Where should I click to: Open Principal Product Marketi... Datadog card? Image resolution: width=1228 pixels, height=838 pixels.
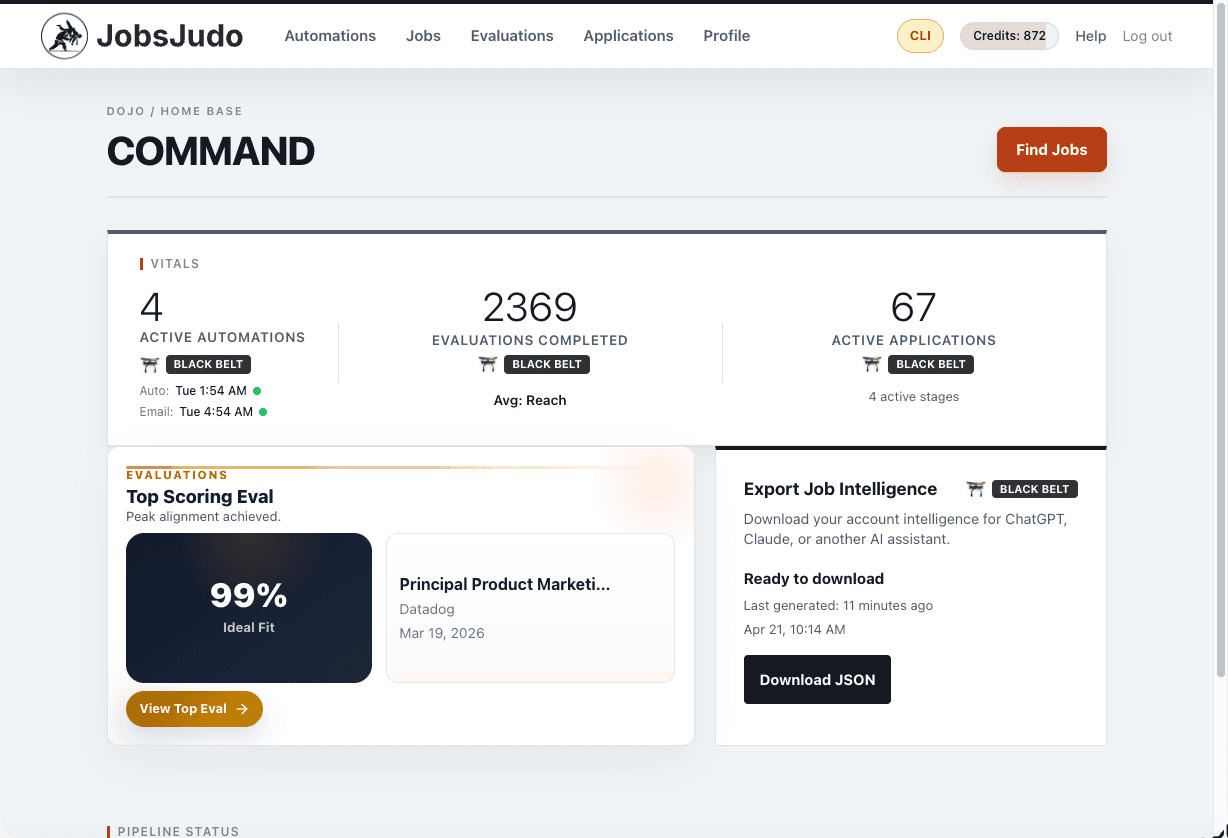(x=530, y=608)
